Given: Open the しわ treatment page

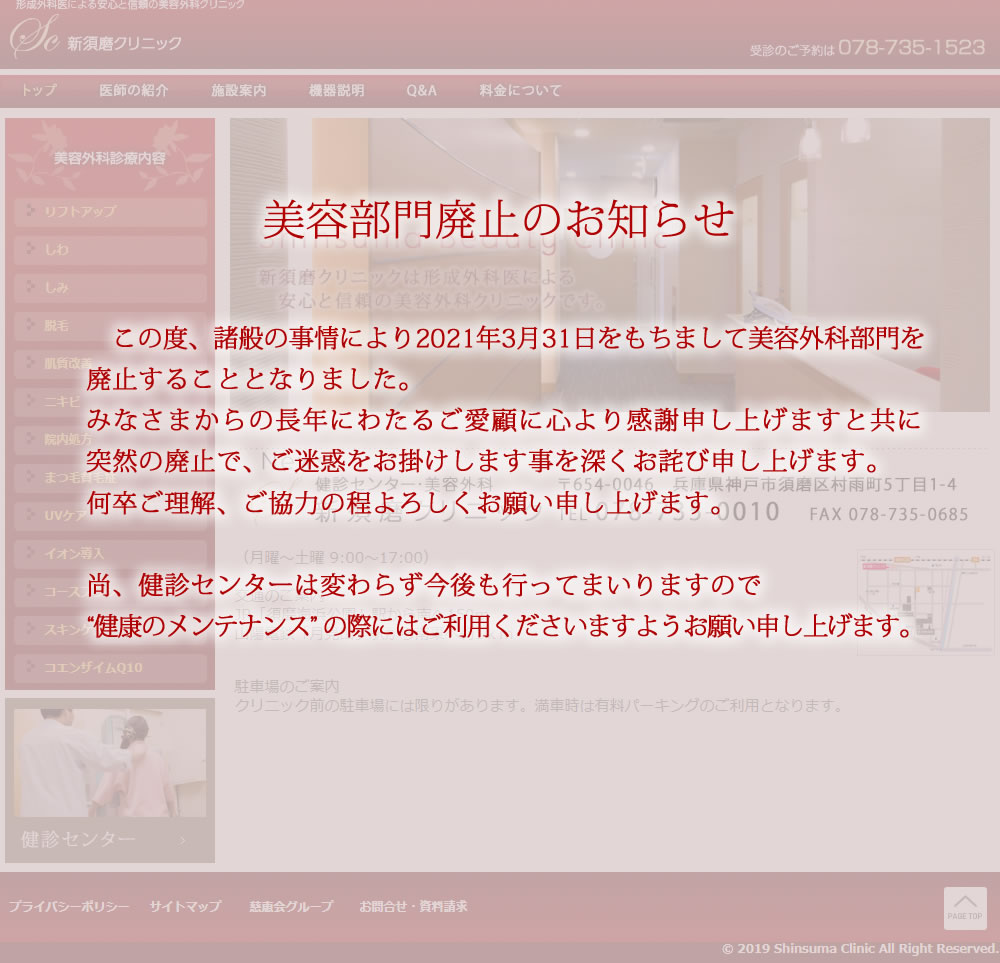Looking at the screenshot, I should (110, 251).
